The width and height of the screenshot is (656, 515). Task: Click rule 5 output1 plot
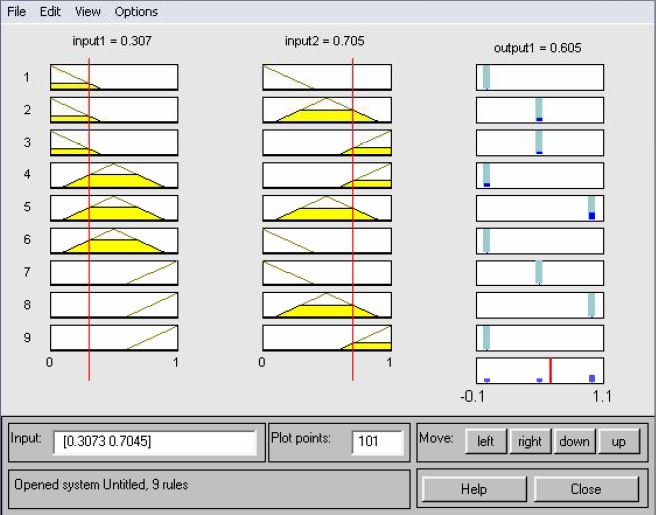pos(540,208)
